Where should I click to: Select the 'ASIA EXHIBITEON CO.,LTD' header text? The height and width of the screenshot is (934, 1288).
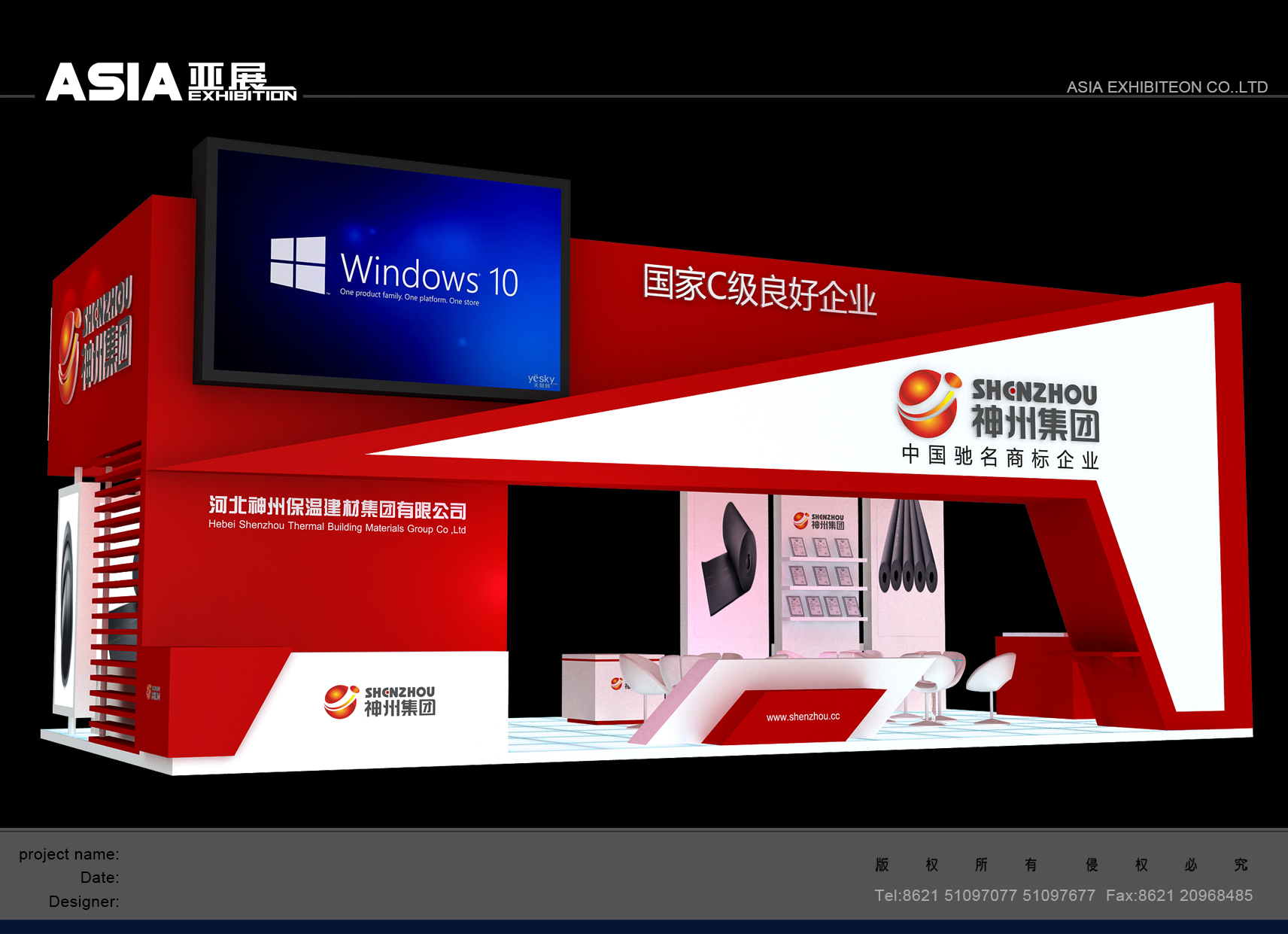coord(1167,87)
